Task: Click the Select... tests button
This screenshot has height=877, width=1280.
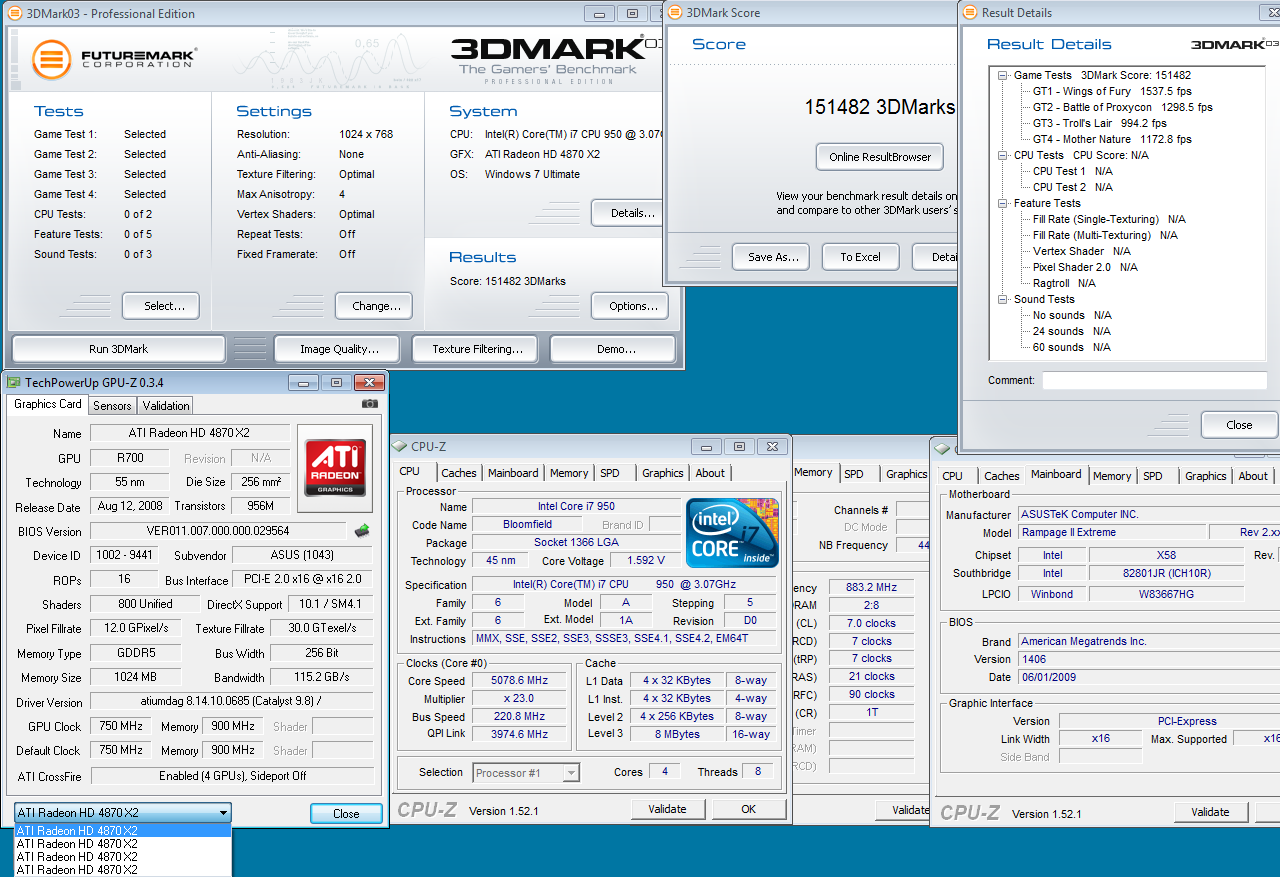Action: point(161,306)
